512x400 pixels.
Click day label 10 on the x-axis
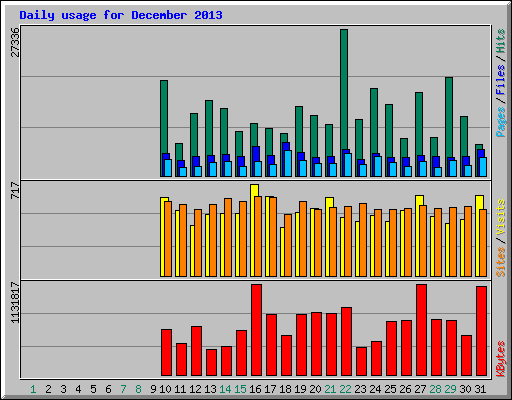point(165,389)
